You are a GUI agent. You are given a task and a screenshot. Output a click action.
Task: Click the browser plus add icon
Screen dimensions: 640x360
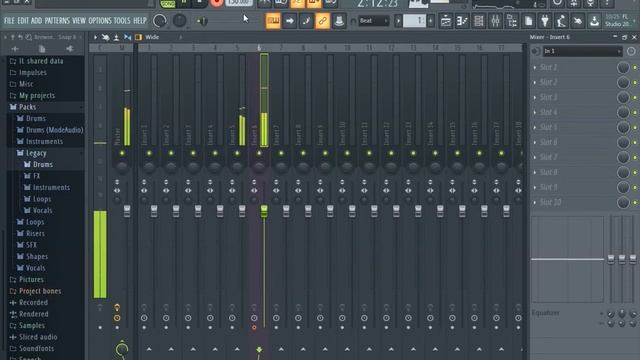(x=15, y=49)
